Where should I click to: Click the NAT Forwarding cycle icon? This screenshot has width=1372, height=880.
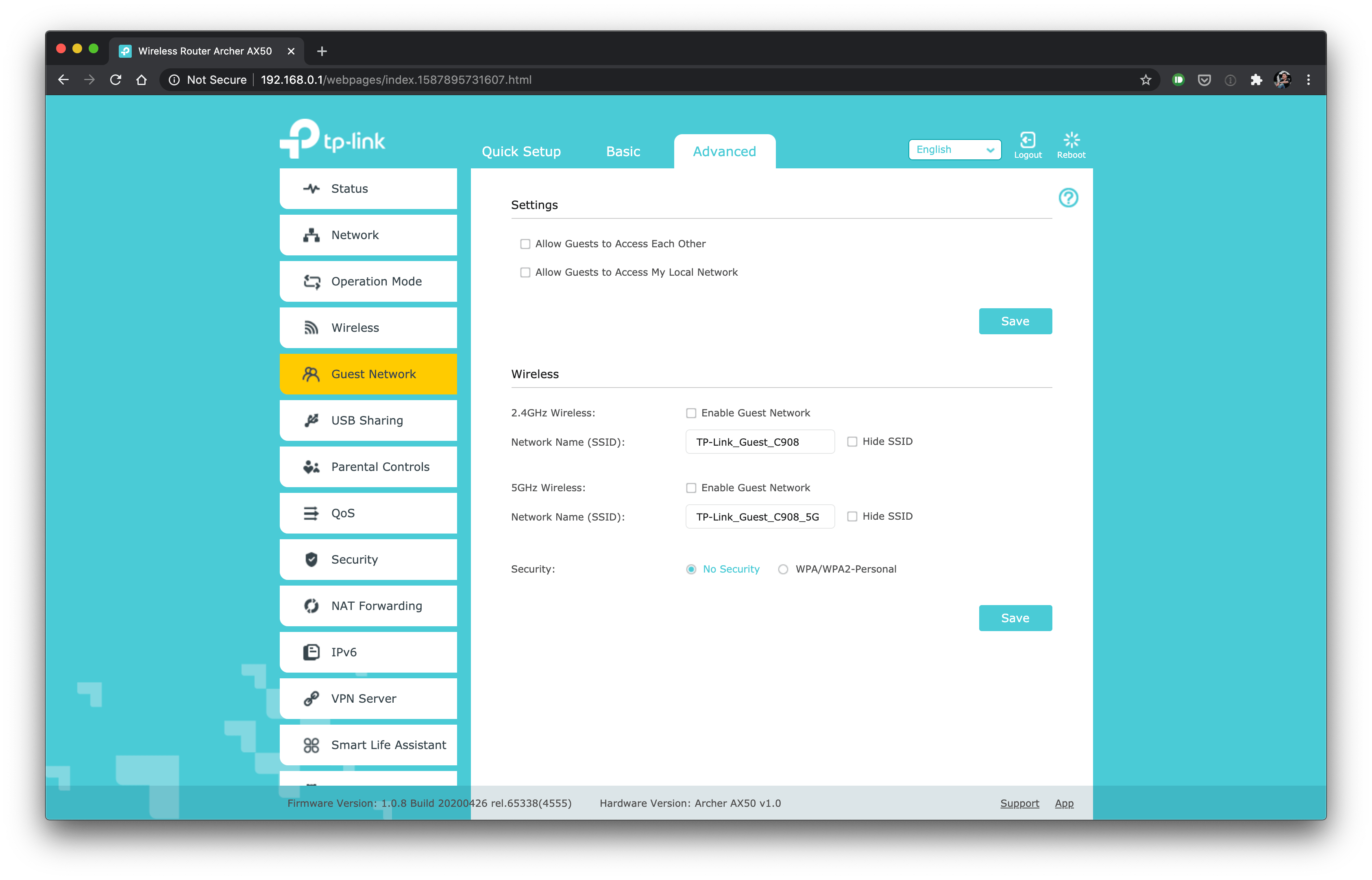[311, 606]
